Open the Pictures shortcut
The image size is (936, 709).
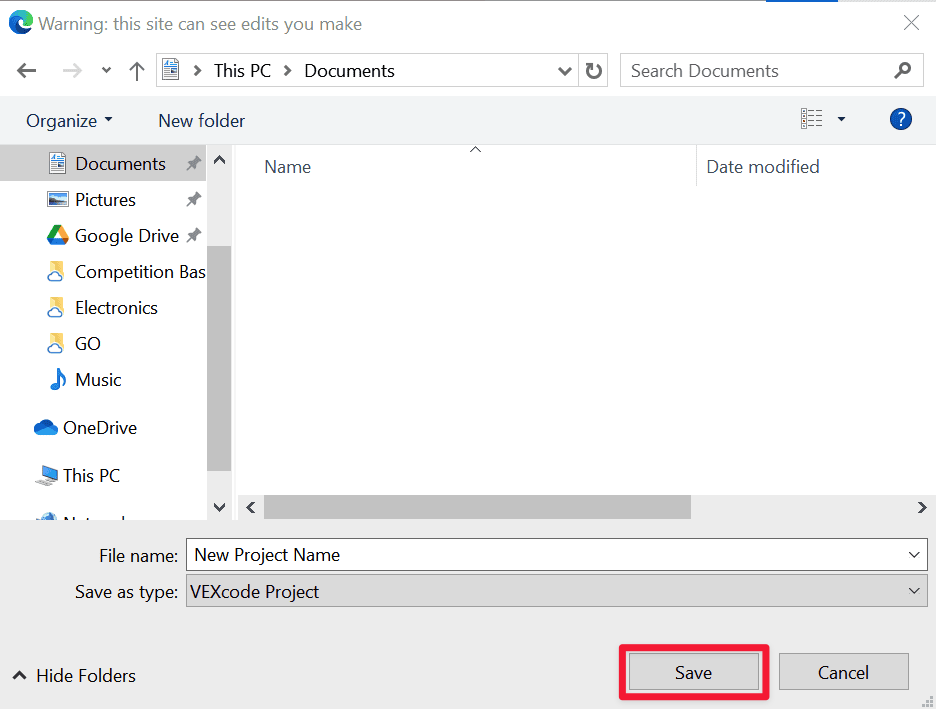[105, 199]
